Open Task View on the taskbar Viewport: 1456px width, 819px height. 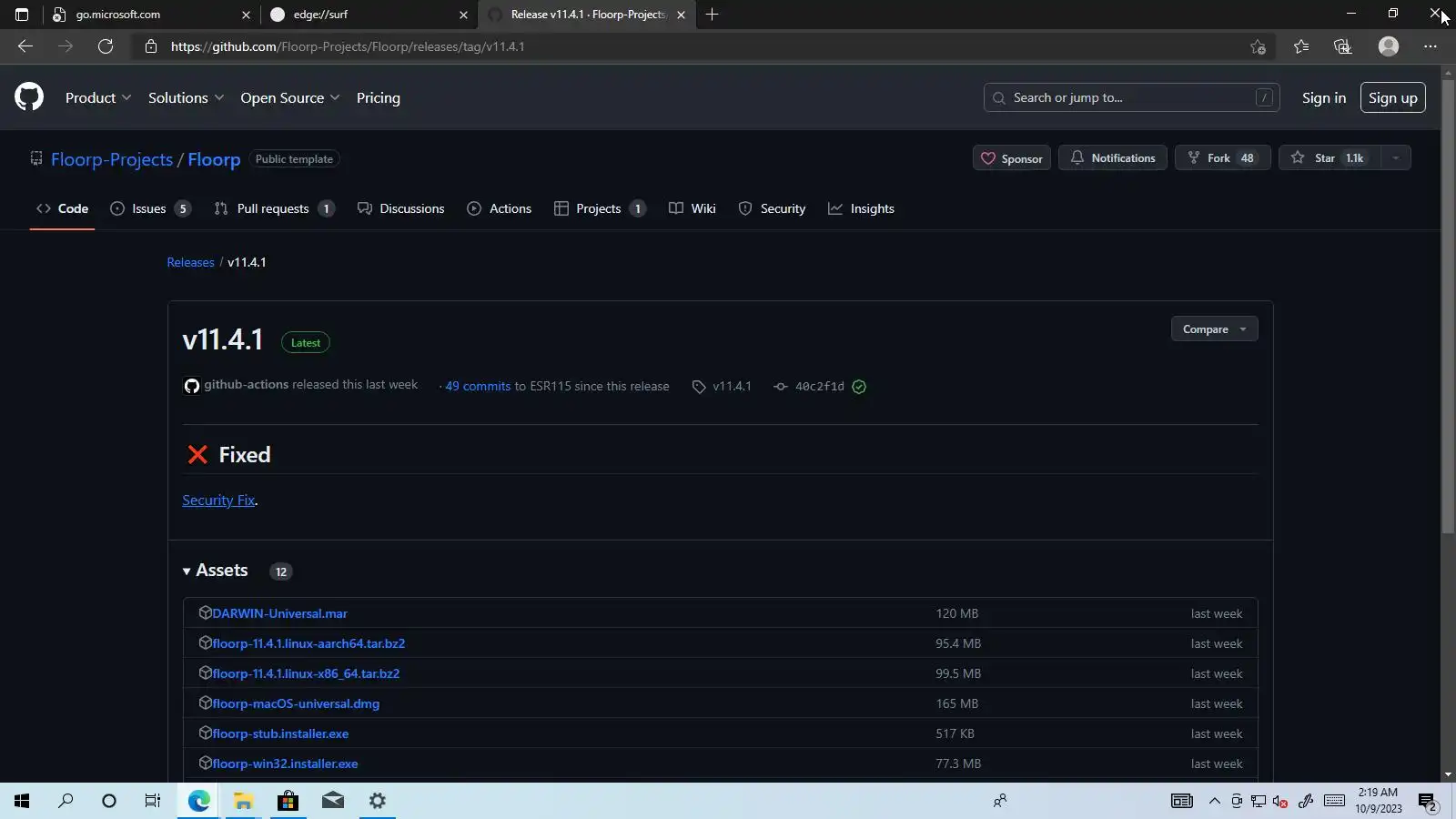tap(153, 801)
